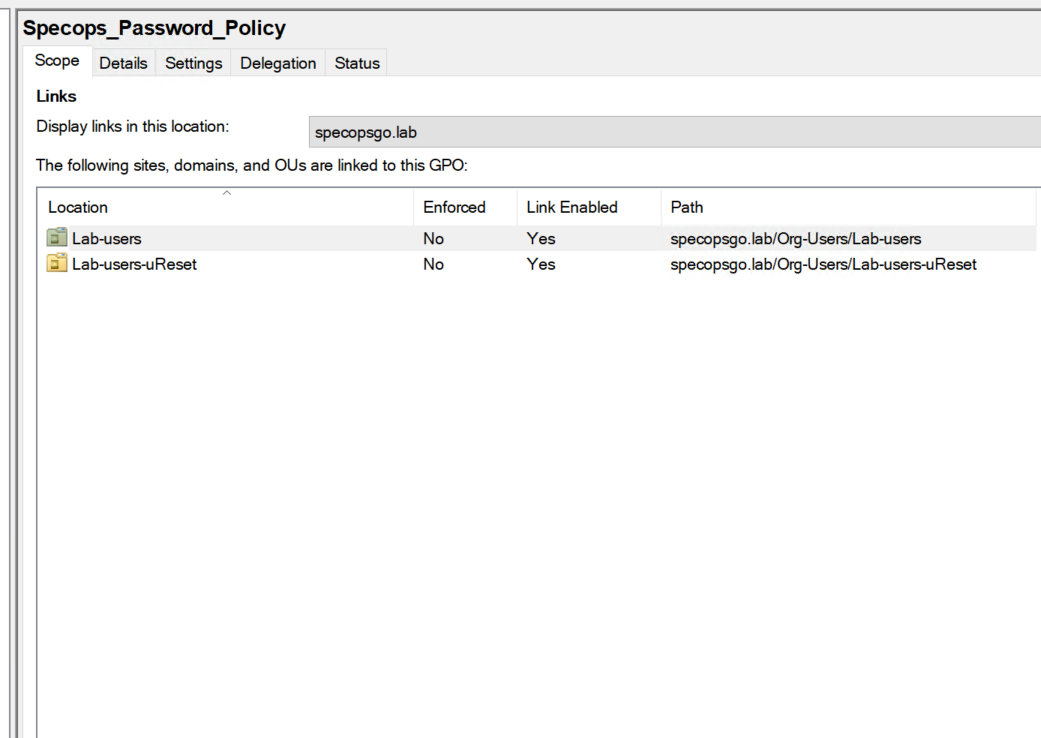This screenshot has height=738, width=1041.
Task: Select the Lab-users-uReset OU icon
Action: [x=57, y=263]
